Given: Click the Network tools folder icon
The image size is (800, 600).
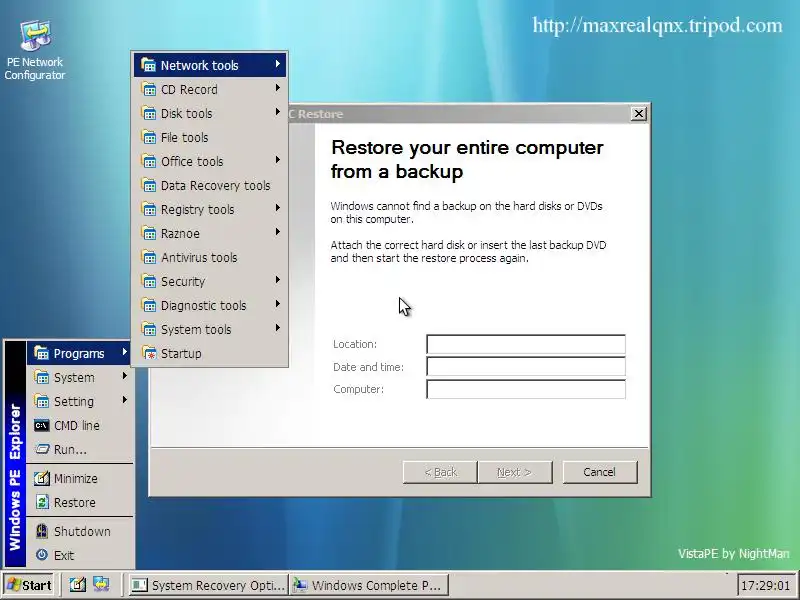Looking at the screenshot, I should (148, 65).
